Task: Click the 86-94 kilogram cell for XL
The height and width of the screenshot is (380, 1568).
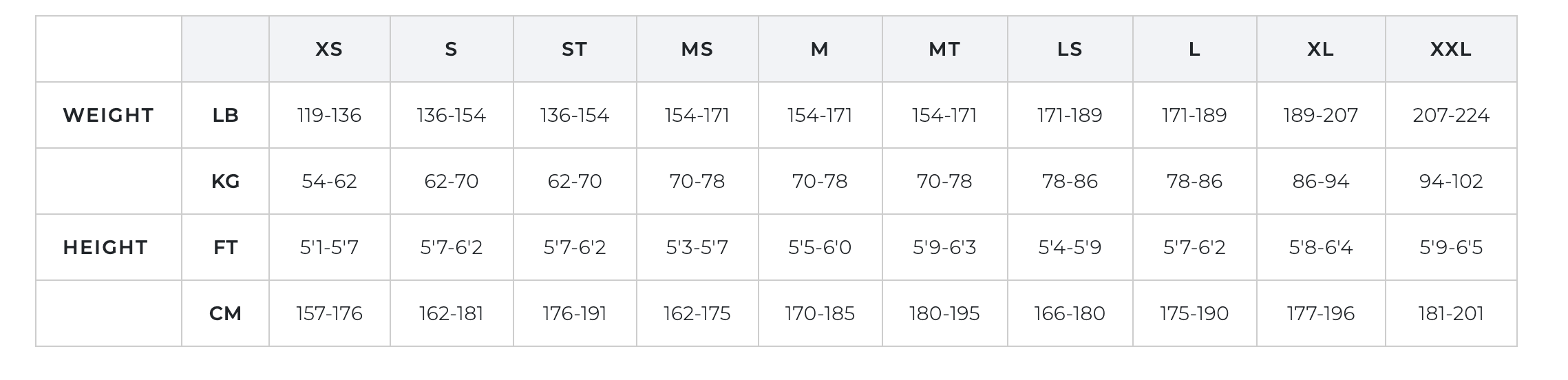Action: [x=1320, y=182]
